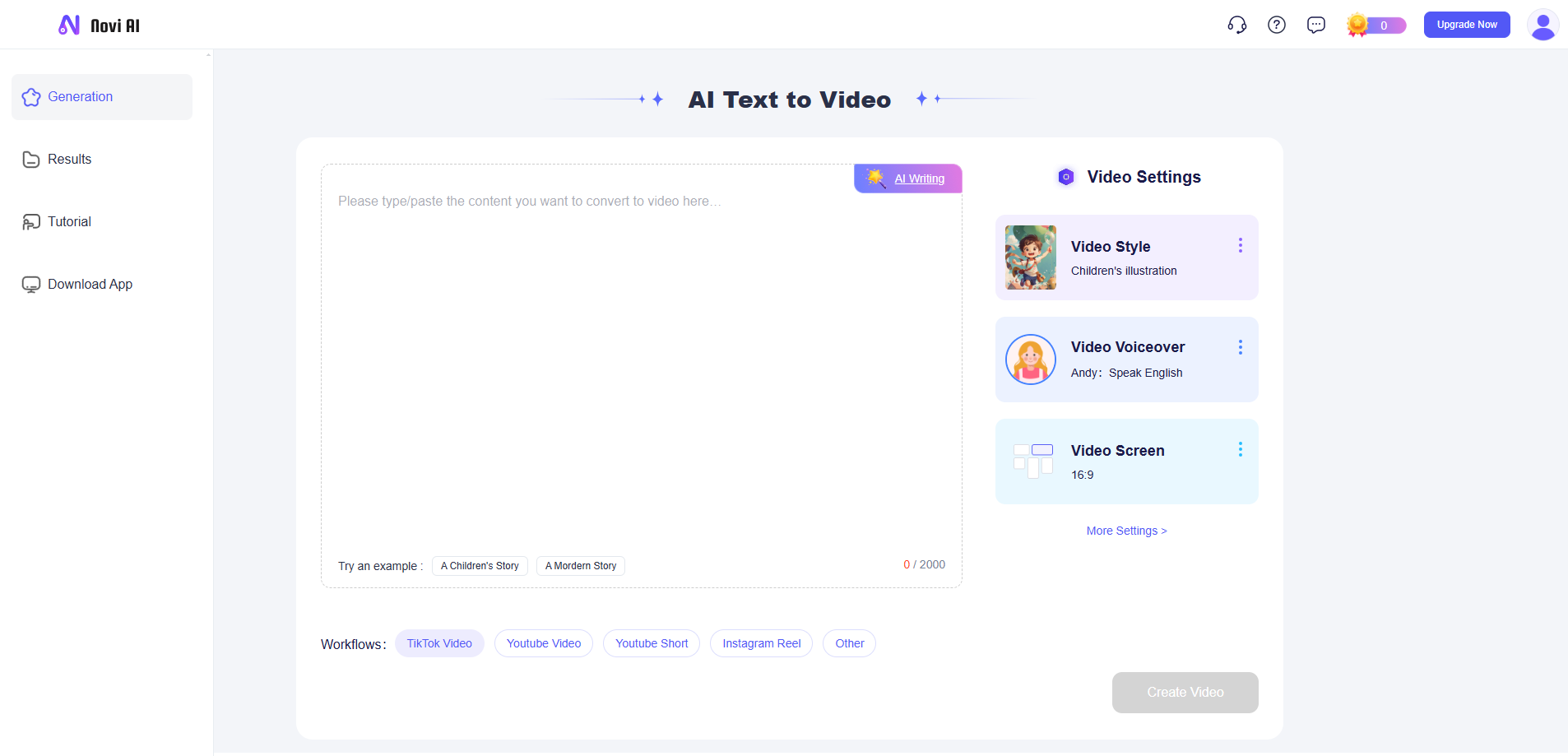This screenshot has height=756, width=1568.
Task: Choose the Instagram Reel workflow
Action: 760,643
